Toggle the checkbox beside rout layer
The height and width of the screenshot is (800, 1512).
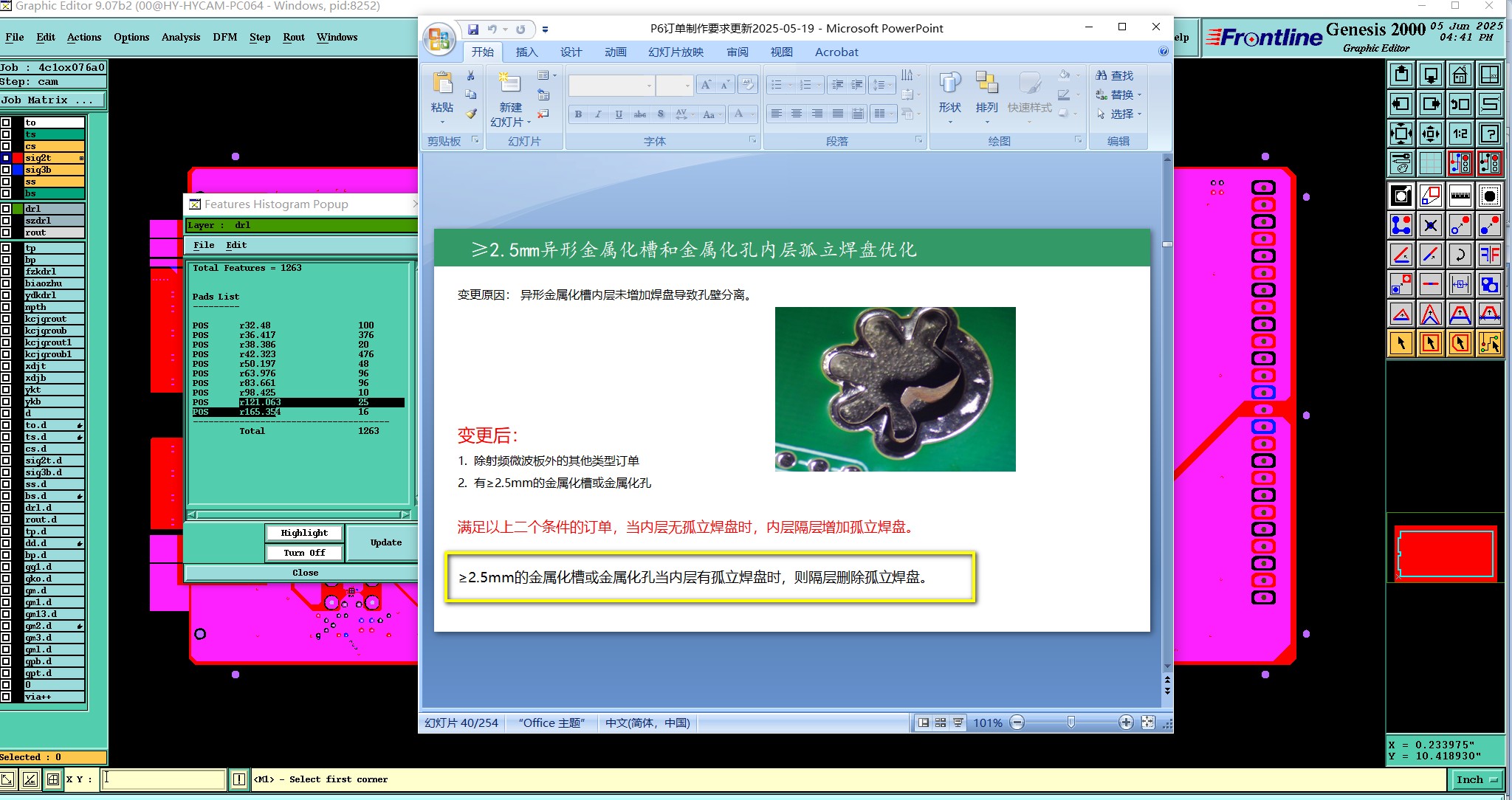(x=6, y=232)
